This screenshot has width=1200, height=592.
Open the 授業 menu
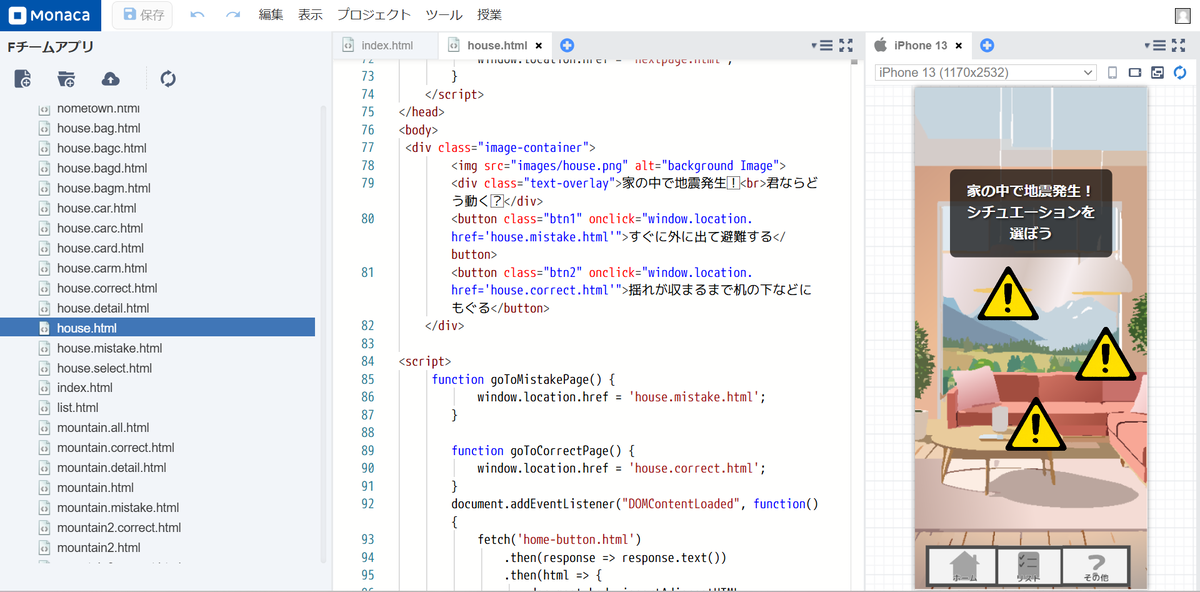pyautogui.click(x=489, y=15)
